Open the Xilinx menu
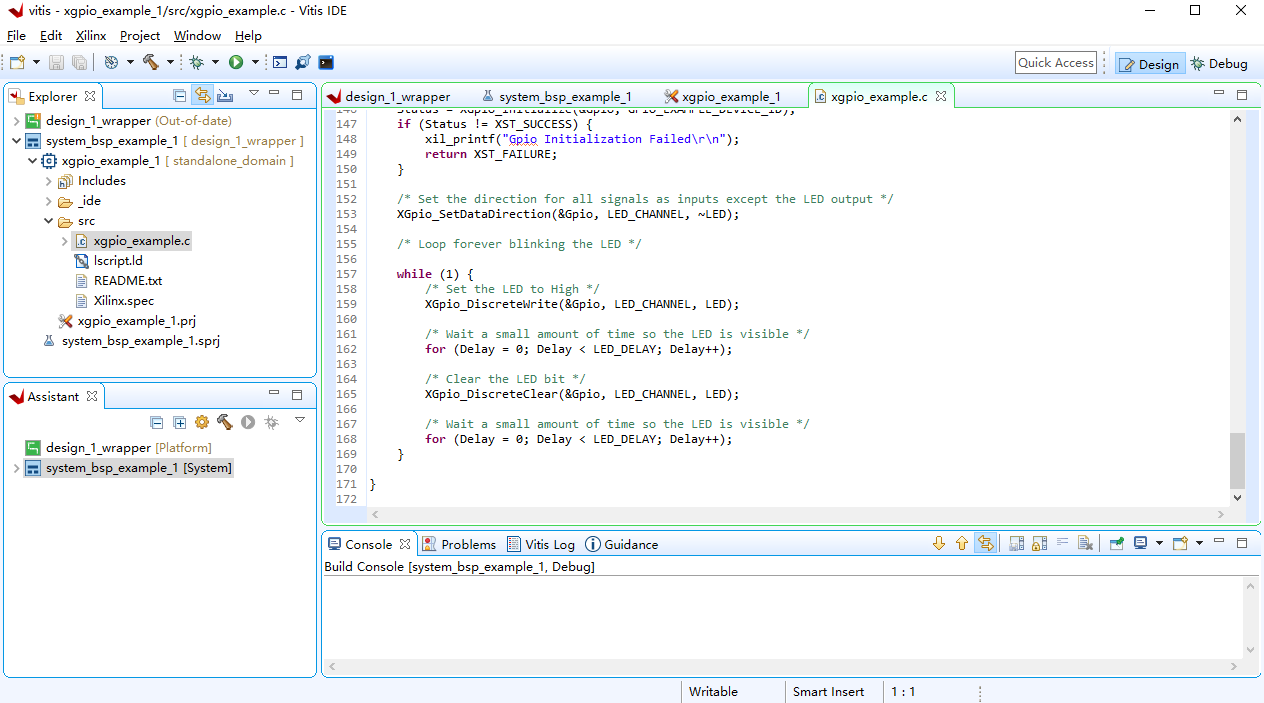Screen dimensions: 1264x703 point(91,35)
